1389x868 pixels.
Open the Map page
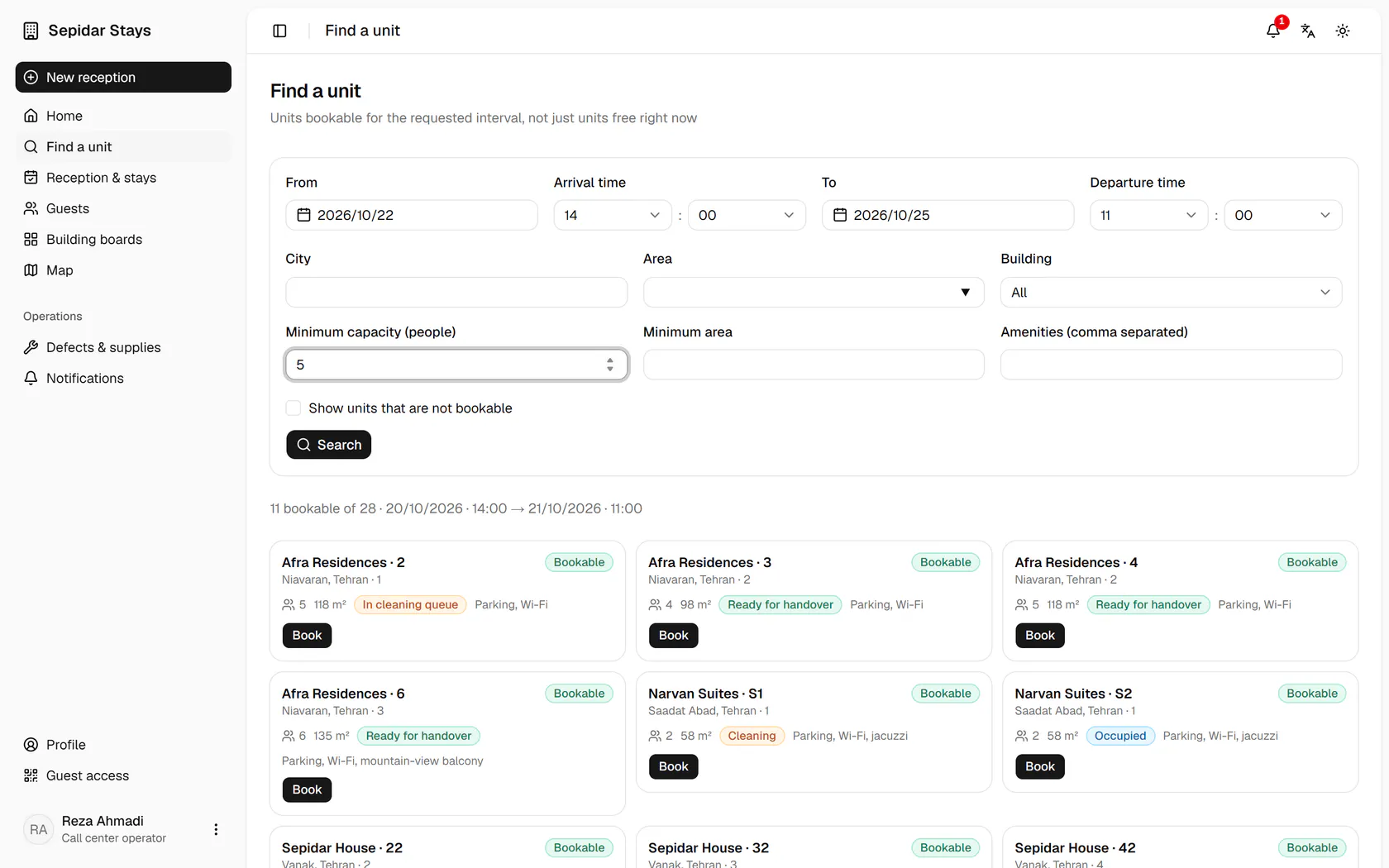pos(123,270)
